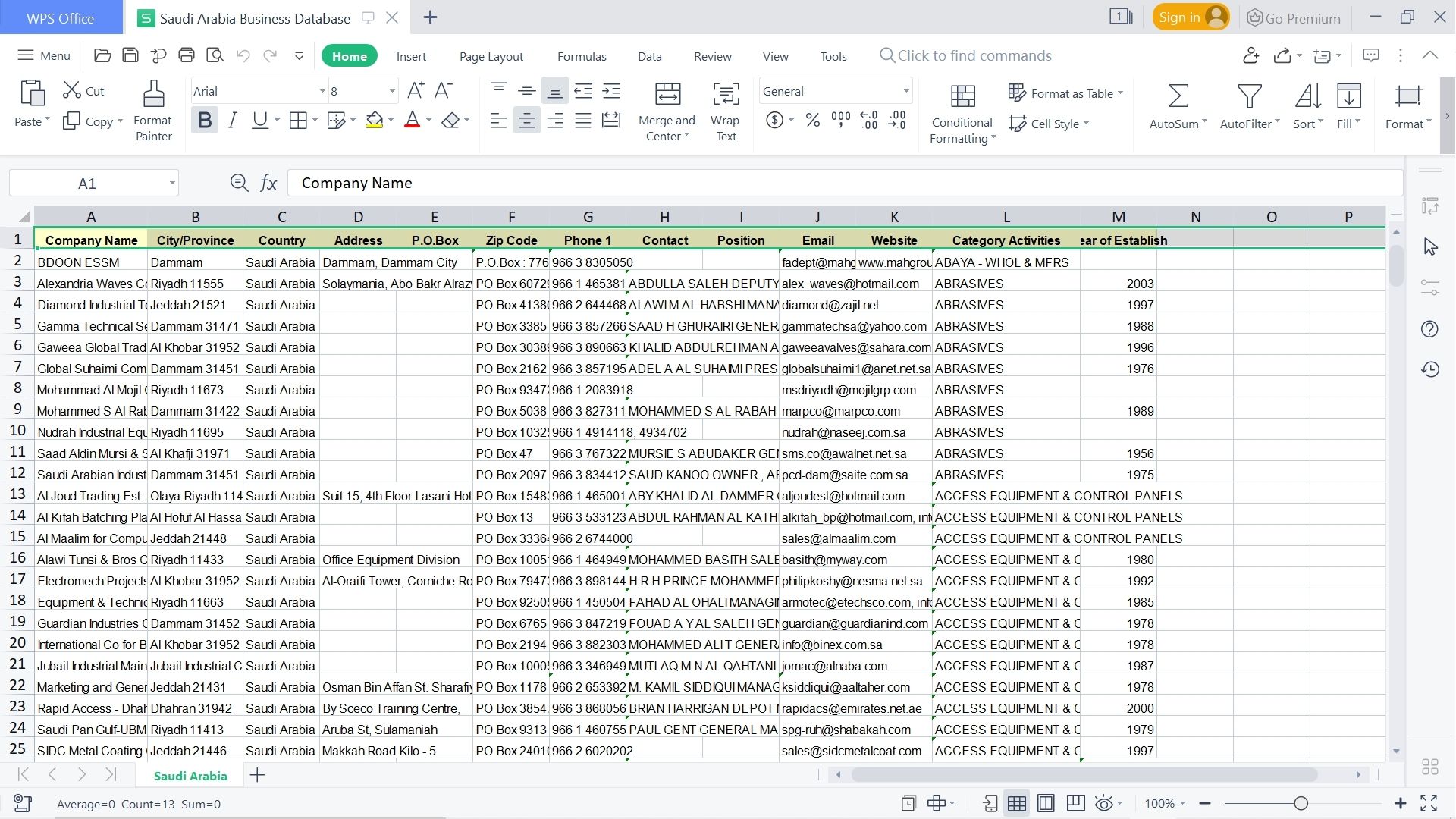This screenshot has height=819, width=1456.
Task: Click the Sign in button
Action: click(1191, 17)
